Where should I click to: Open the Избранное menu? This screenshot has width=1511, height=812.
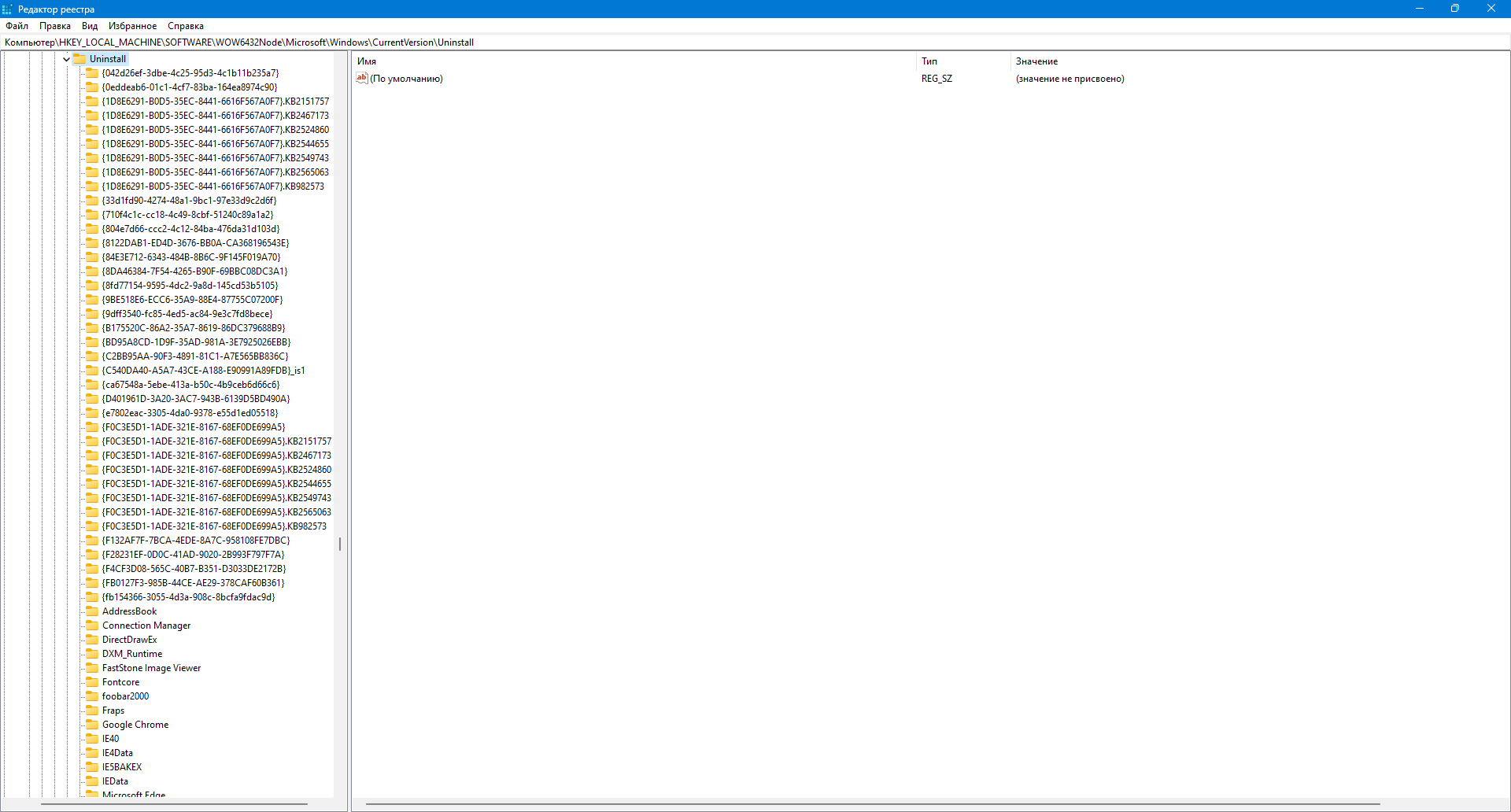point(132,26)
